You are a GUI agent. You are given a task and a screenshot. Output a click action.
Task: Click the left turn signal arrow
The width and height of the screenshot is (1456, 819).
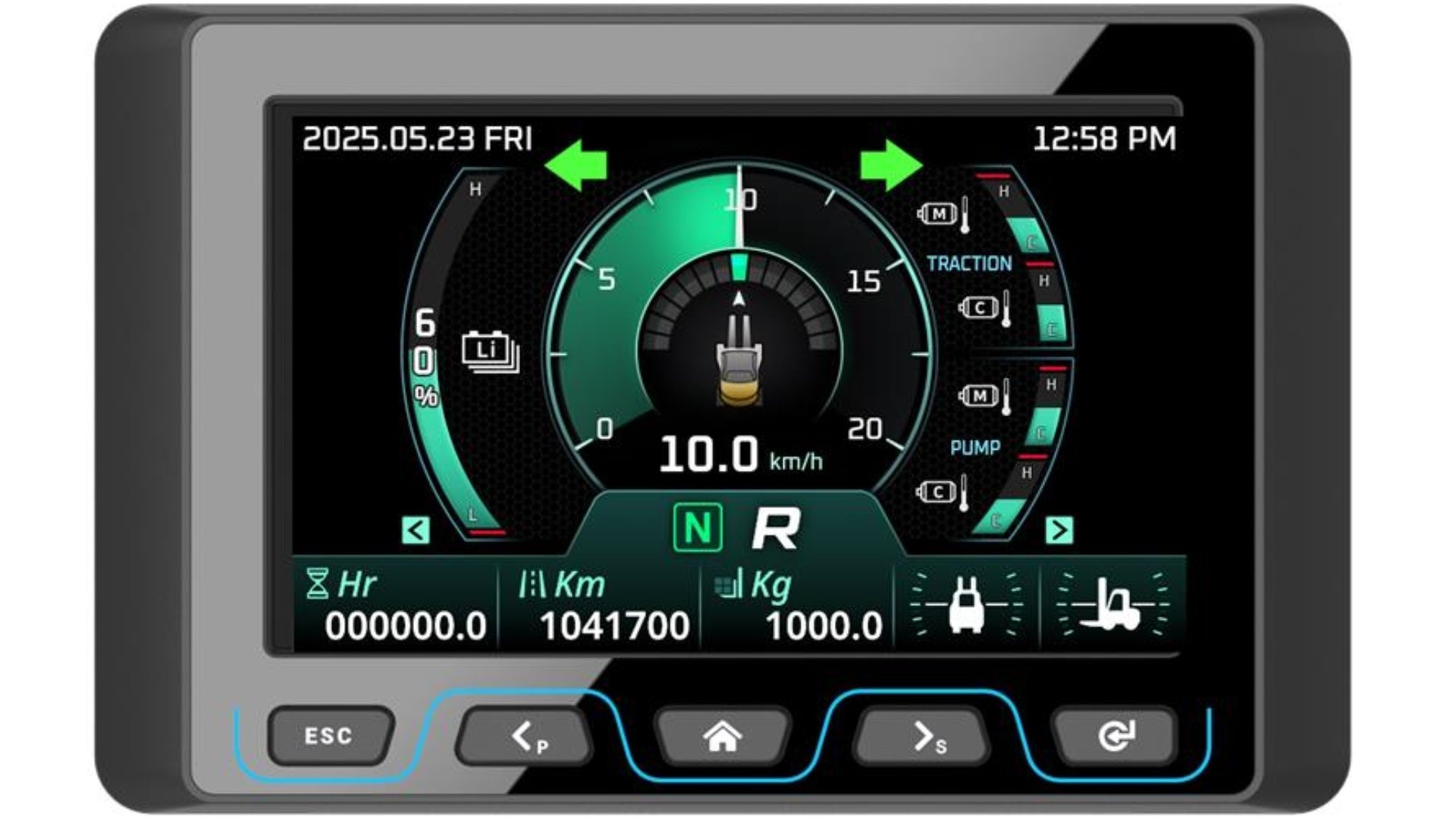click(x=576, y=165)
